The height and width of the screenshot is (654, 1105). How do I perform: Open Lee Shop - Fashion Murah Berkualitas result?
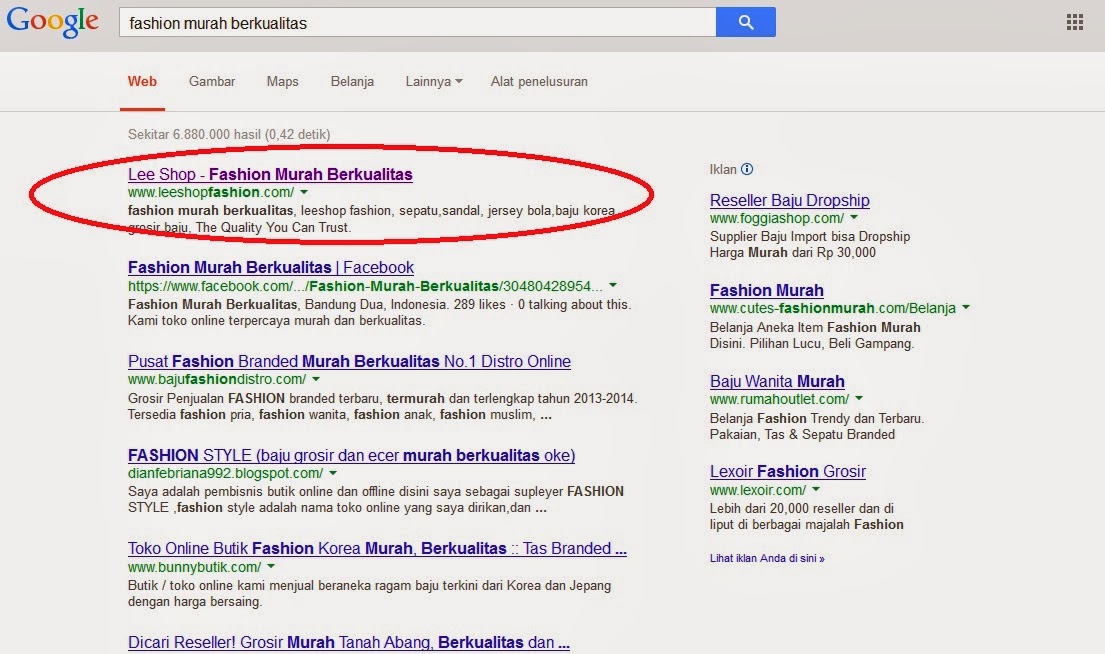coord(270,174)
